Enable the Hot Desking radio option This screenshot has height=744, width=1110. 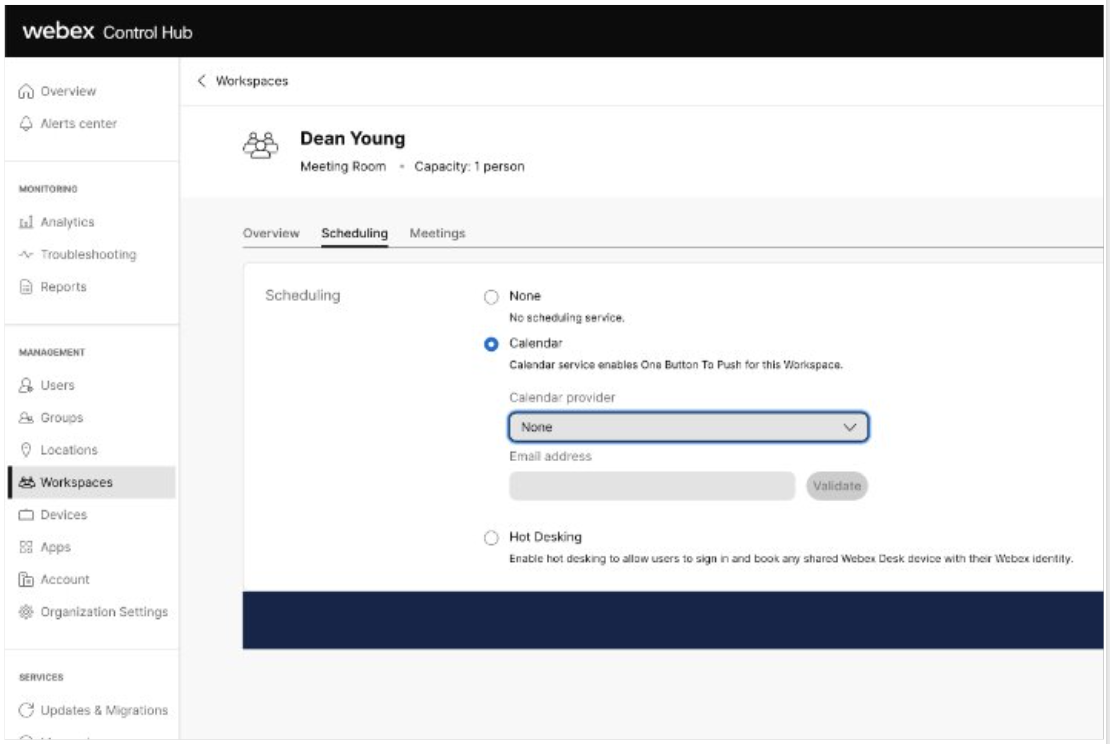[x=491, y=538]
